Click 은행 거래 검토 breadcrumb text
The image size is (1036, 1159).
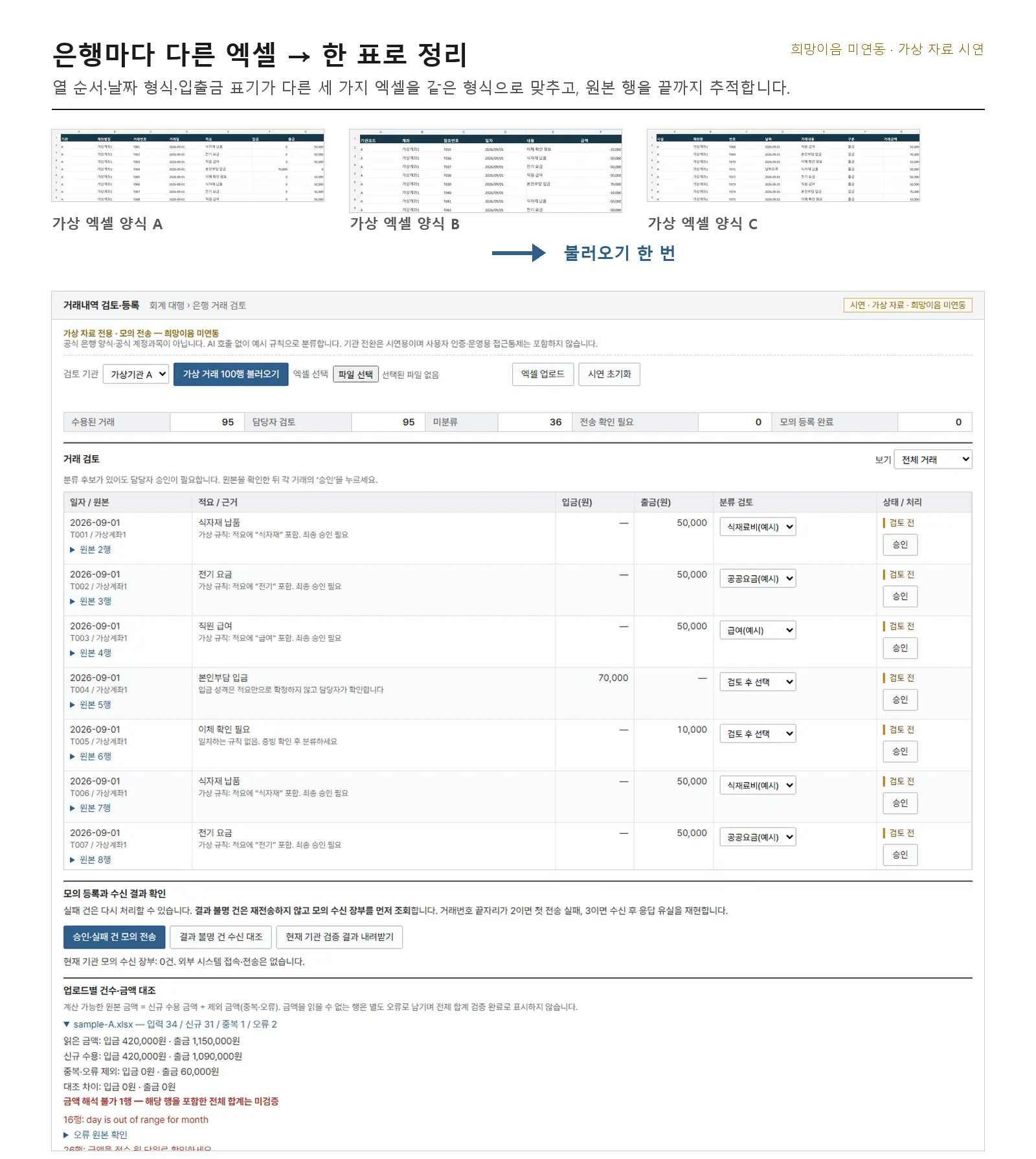click(x=219, y=306)
